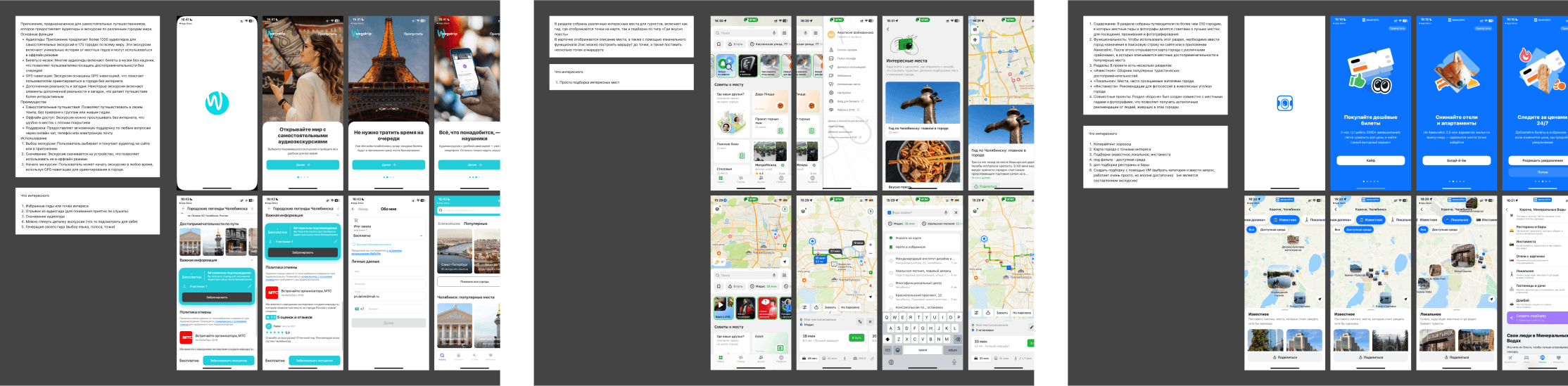Tap 'Забронировать экскурсию' on the 'Достопримечательности по пути' screen

[229, 360]
